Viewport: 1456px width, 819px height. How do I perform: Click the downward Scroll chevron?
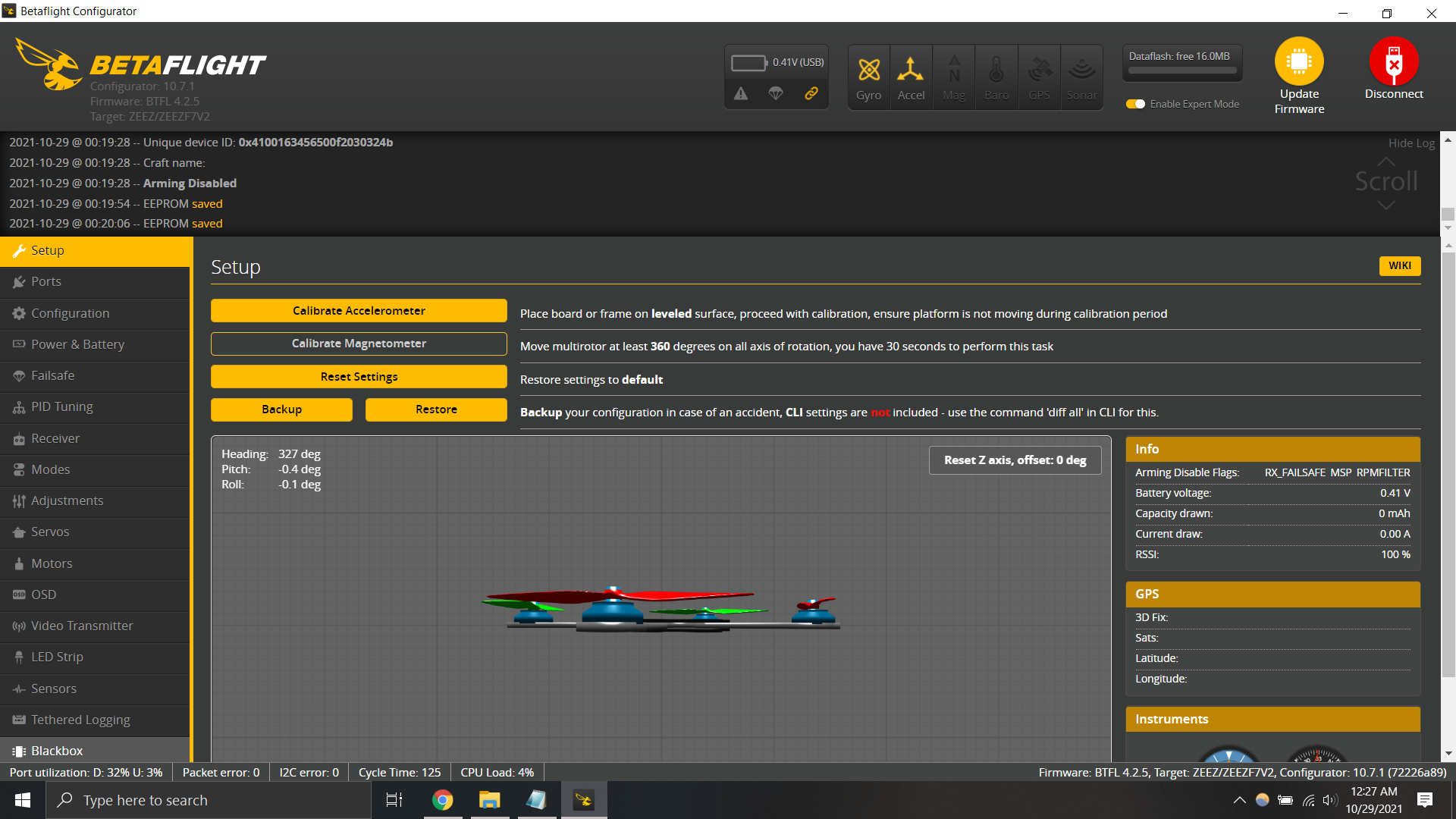click(x=1385, y=205)
